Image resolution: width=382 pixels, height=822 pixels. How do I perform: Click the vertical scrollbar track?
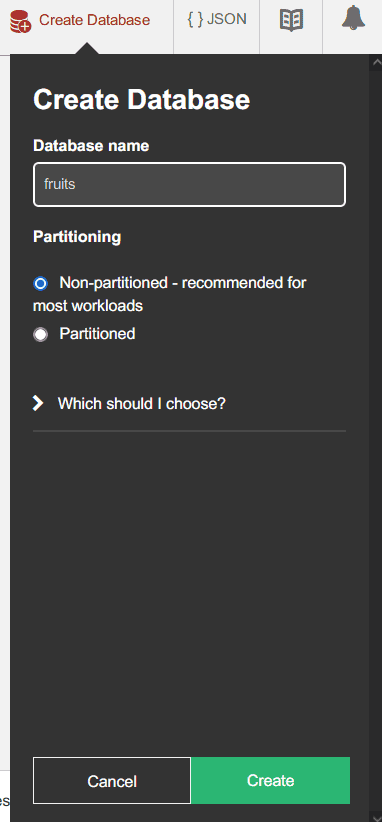point(376,440)
